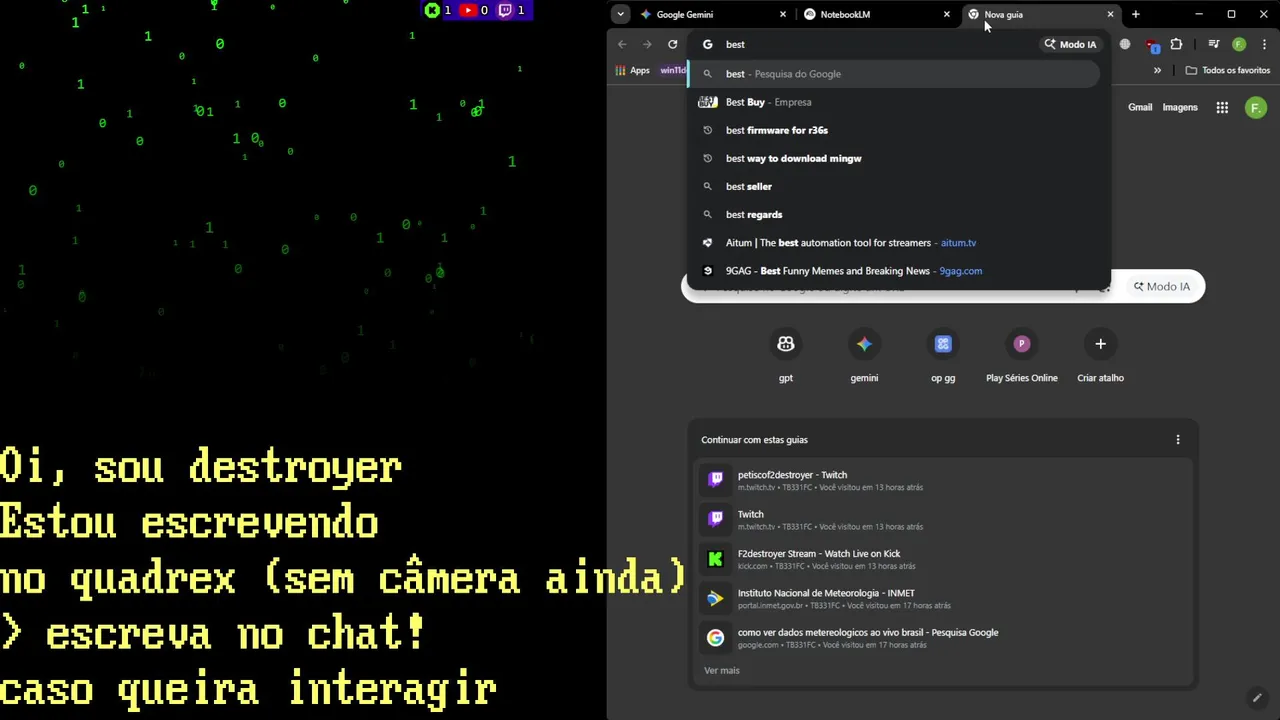Open the Extensions puzzle icon
Viewport: 1280px width, 720px height.
tap(1176, 44)
